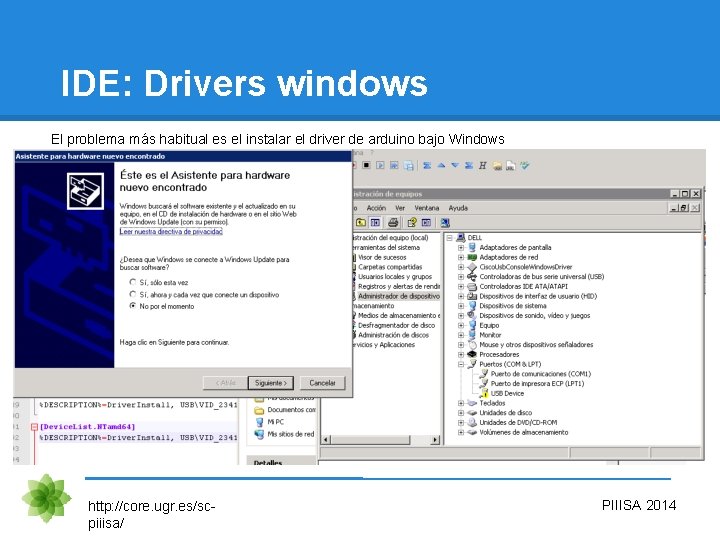This screenshot has height=540, width=720.
Task: Open 'Leer nuestra directiva de privacidad' link
Action: [x=171, y=231]
